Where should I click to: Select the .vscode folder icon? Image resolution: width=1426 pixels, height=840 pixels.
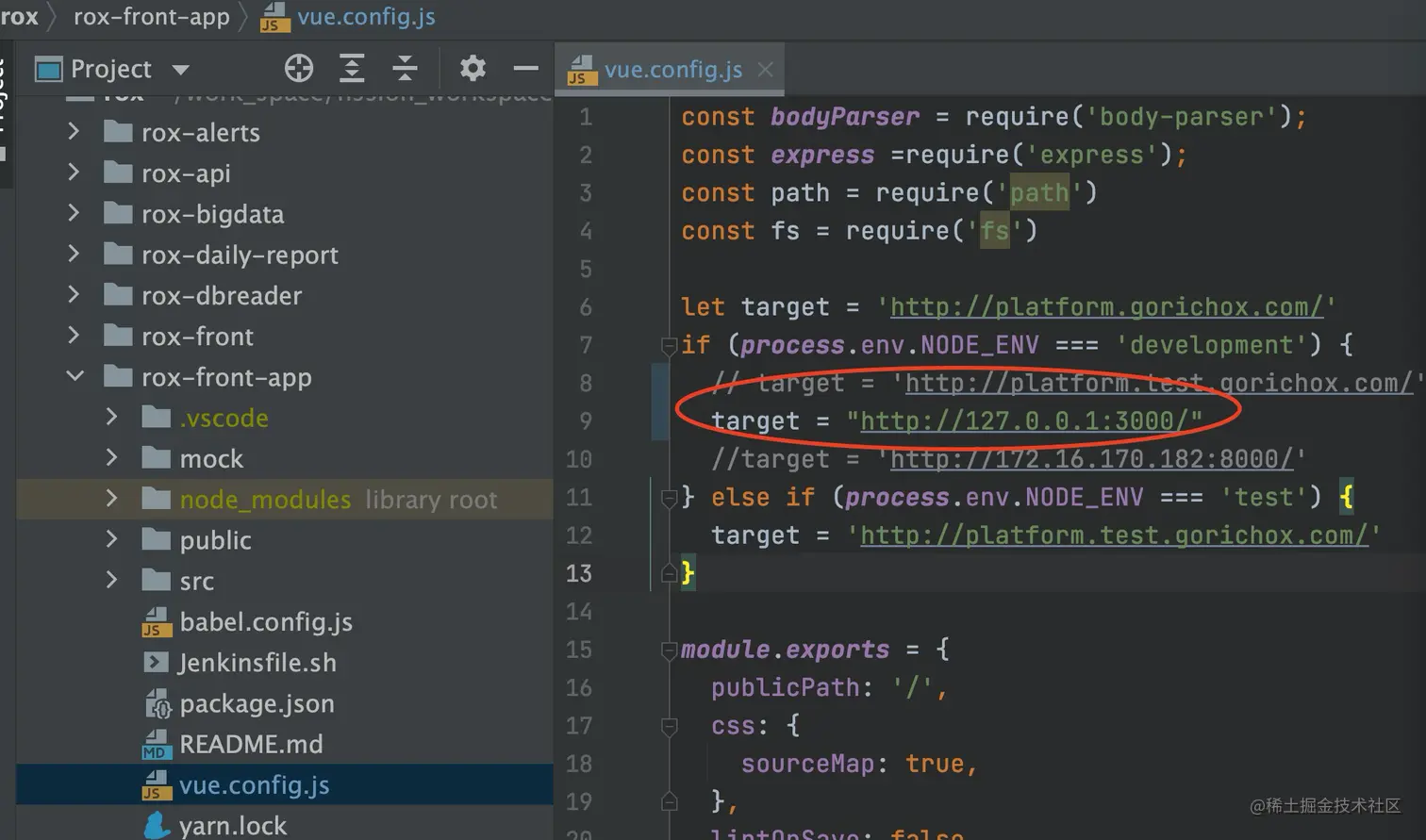pyautogui.click(x=156, y=417)
